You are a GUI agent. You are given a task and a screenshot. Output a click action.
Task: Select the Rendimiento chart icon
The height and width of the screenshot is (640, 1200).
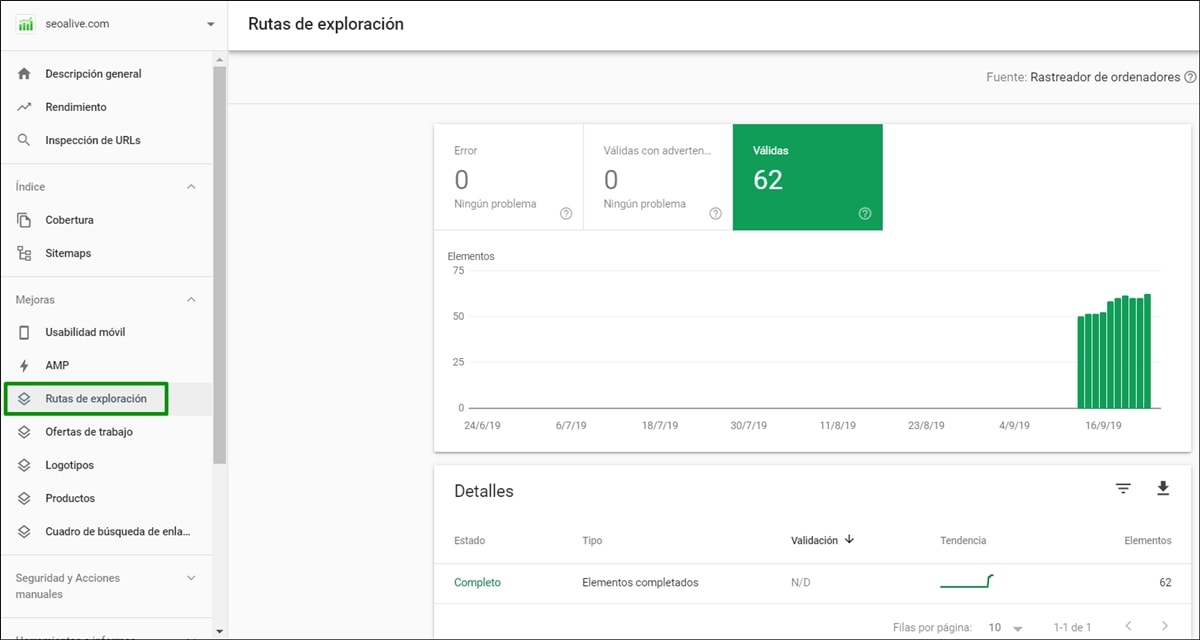[x=23, y=106]
